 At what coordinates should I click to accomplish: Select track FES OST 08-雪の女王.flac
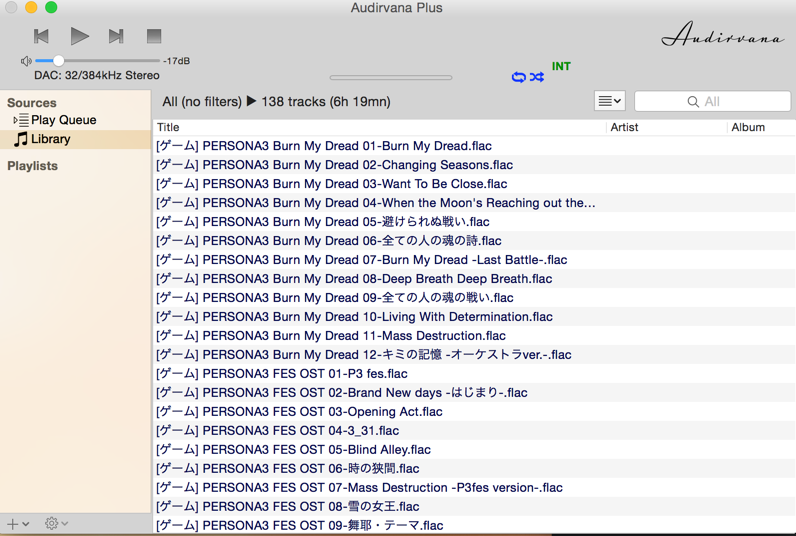click(x=474, y=507)
